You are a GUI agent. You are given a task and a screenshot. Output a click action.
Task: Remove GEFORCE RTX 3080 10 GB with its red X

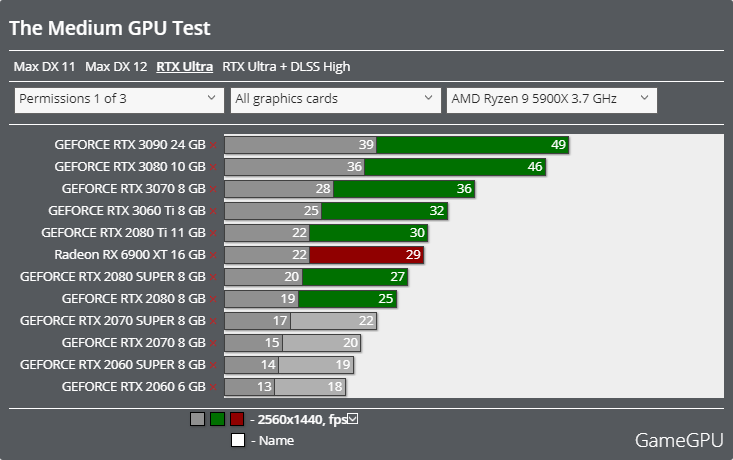pyautogui.click(x=213, y=167)
